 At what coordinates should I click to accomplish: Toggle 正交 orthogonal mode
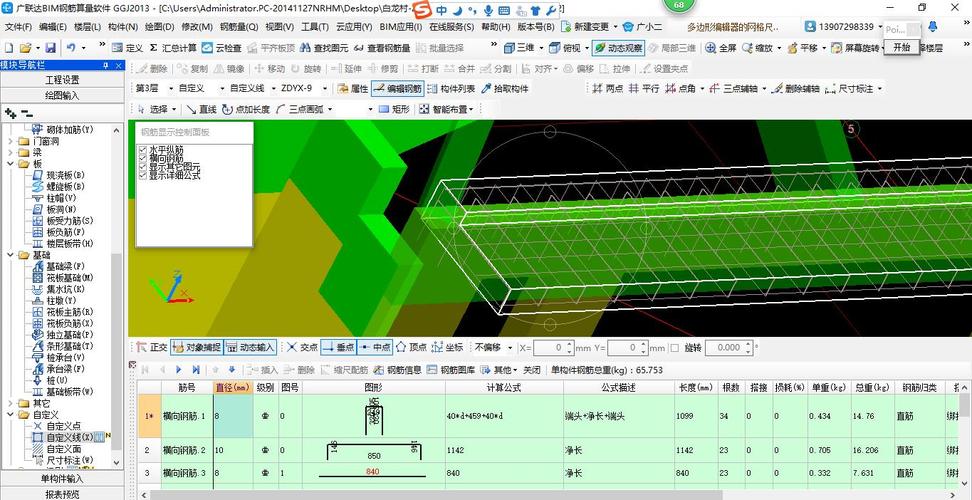point(152,348)
